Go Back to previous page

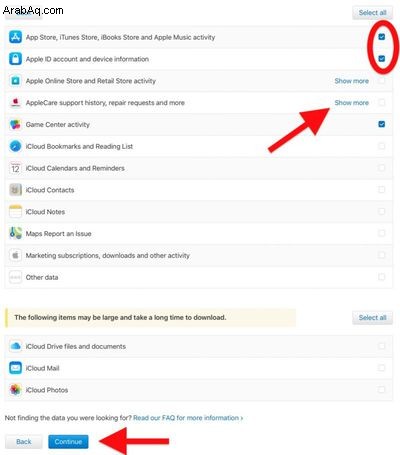coord(24,442)
